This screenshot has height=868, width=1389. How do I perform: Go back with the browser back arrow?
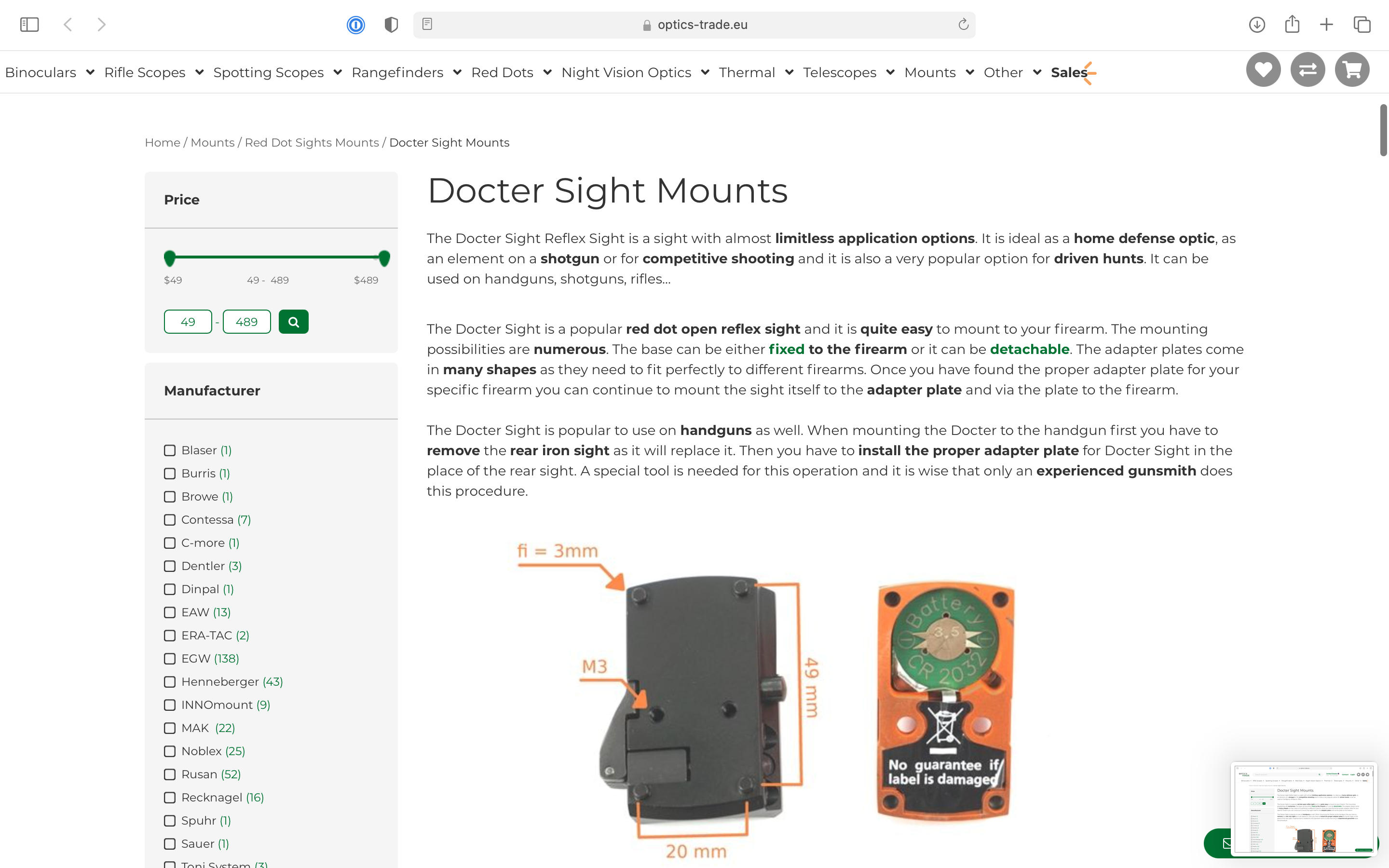[68, 25]
